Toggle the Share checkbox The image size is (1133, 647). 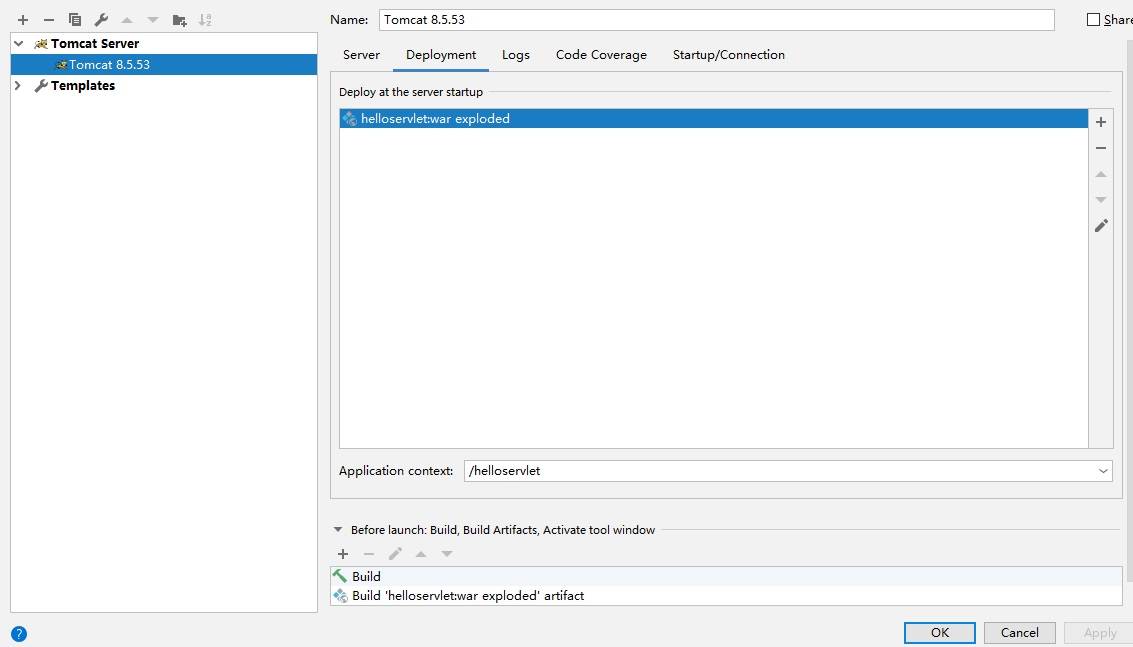1093,20
